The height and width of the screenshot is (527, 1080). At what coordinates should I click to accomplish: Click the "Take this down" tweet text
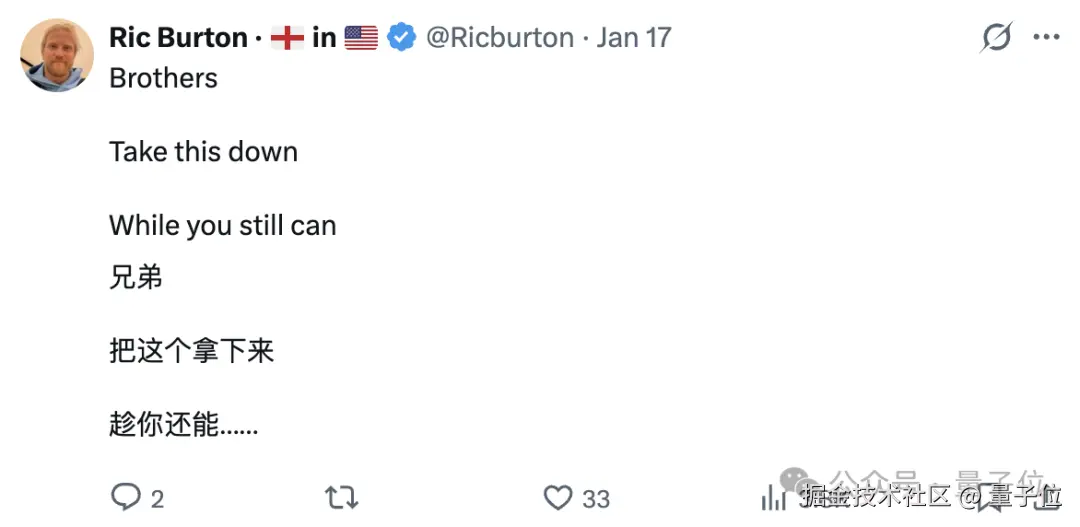pos(203,152)
